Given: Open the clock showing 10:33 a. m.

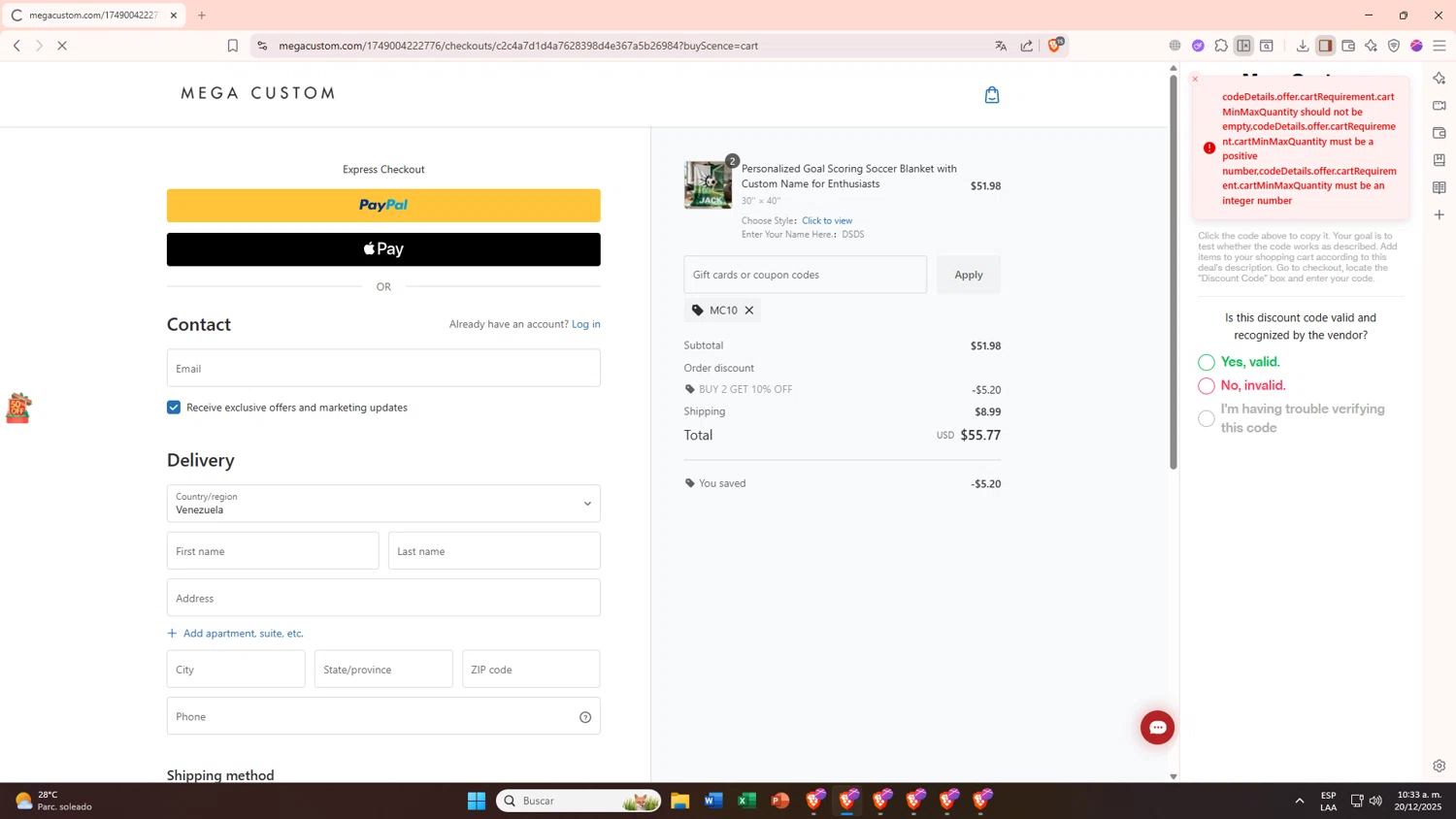Looking at the screenshot, I should coord(1418,801).
